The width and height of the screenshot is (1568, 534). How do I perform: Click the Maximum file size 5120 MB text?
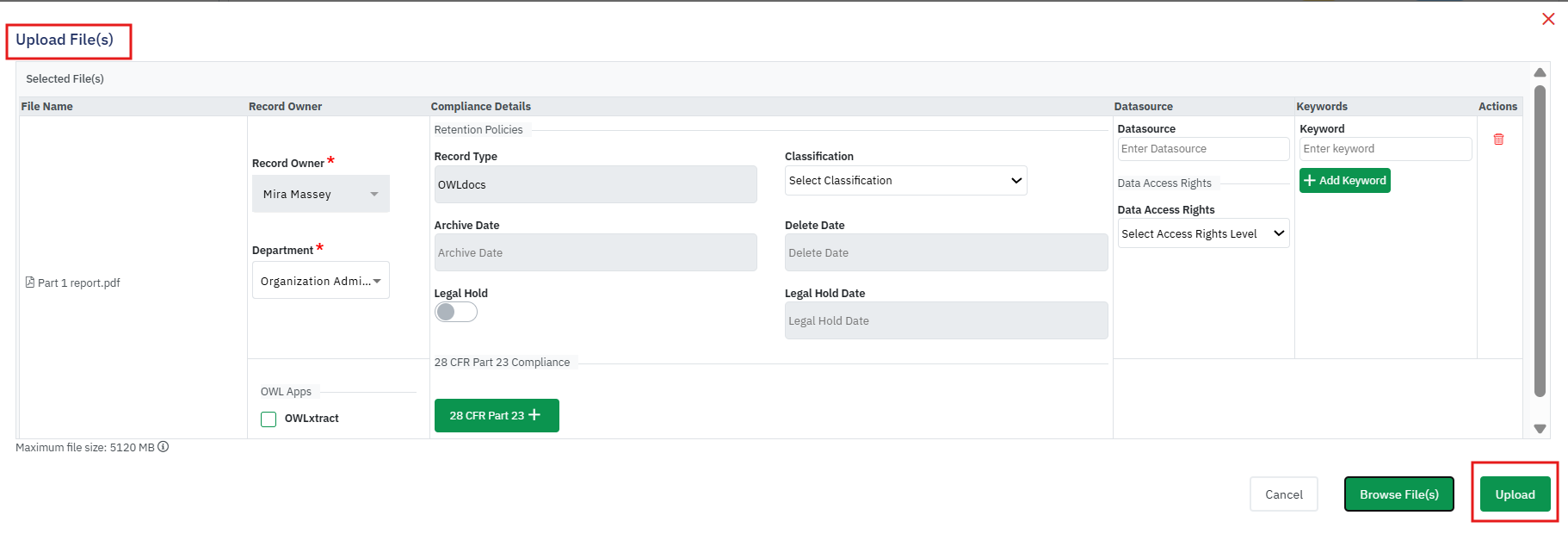[x=85, y=447]
